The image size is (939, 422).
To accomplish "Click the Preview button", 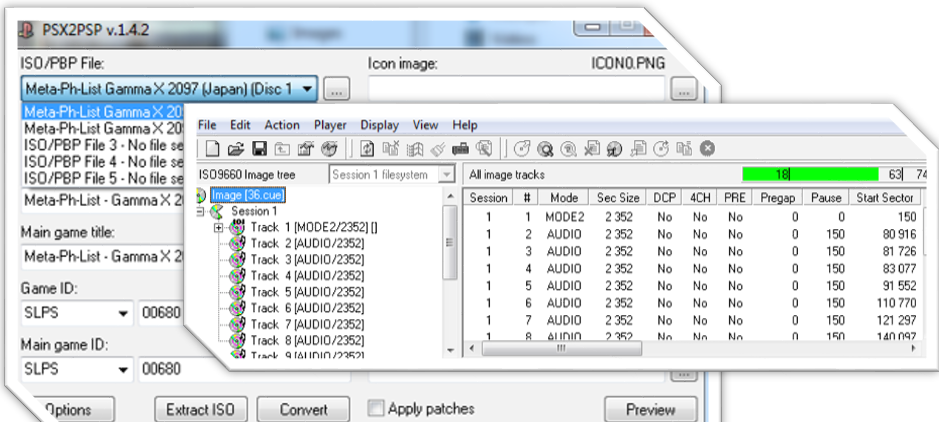I will pos(651,410).
